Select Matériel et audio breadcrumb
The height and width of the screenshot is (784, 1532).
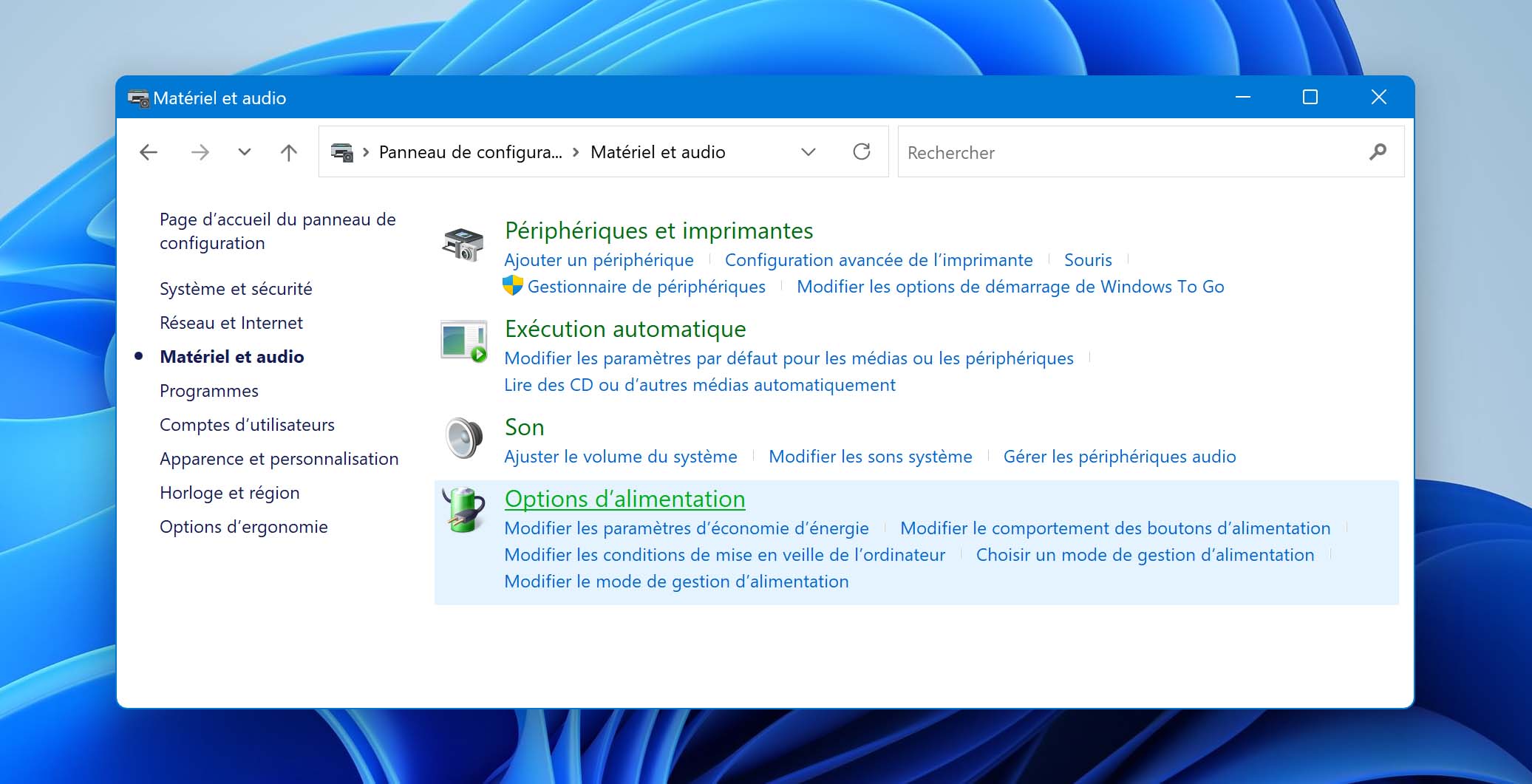pyautogui.click(x=658, y=152)
